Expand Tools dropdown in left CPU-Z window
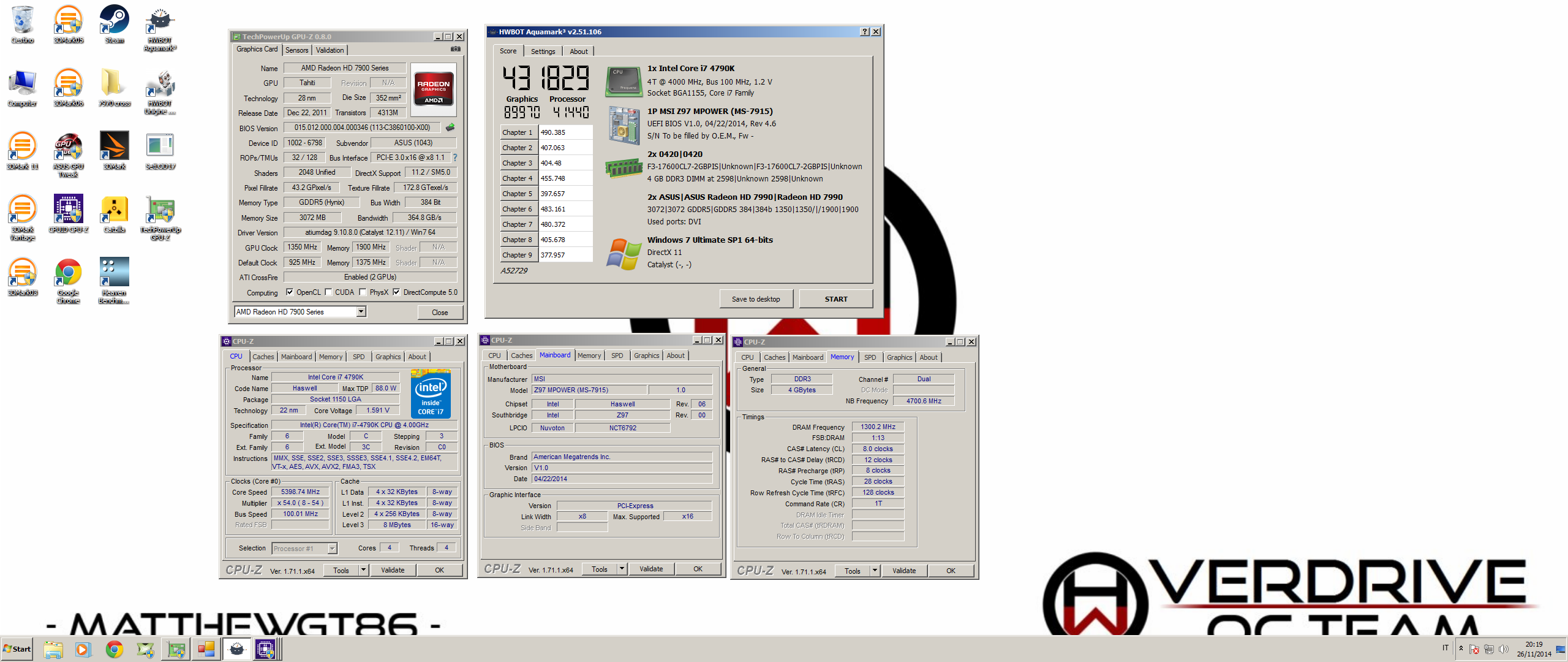This screenshot has height=662, width=1568. [363, 570]
